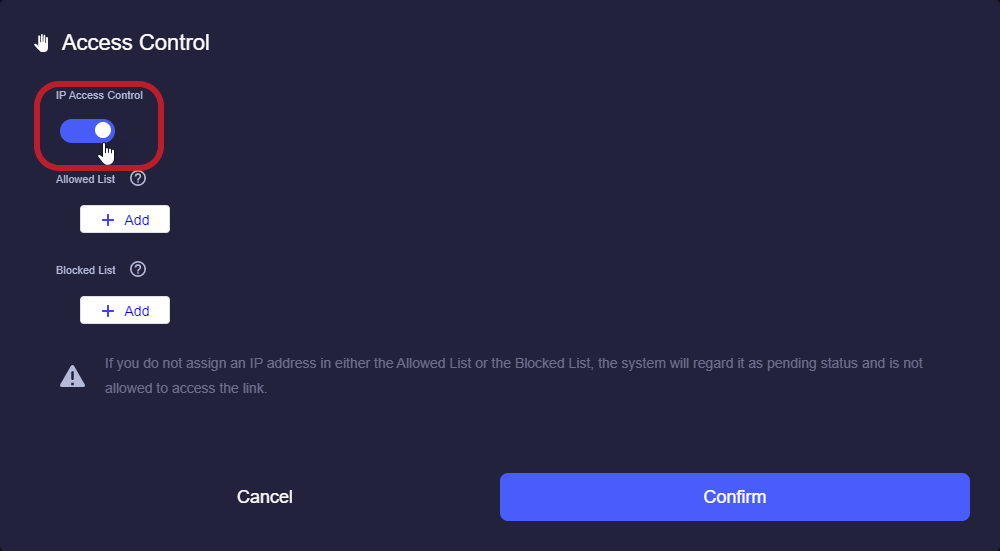The image size is (1000, 551).
Task: Click the plus icon under Blocked List
Action: click(108, 311)
